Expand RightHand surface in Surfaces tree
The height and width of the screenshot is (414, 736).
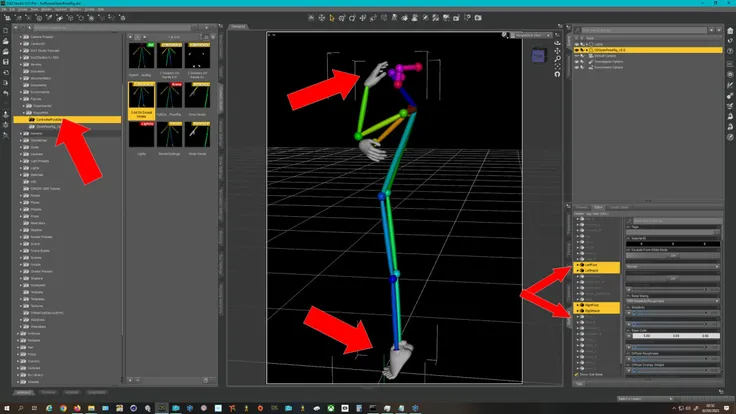tap(578, 311)
